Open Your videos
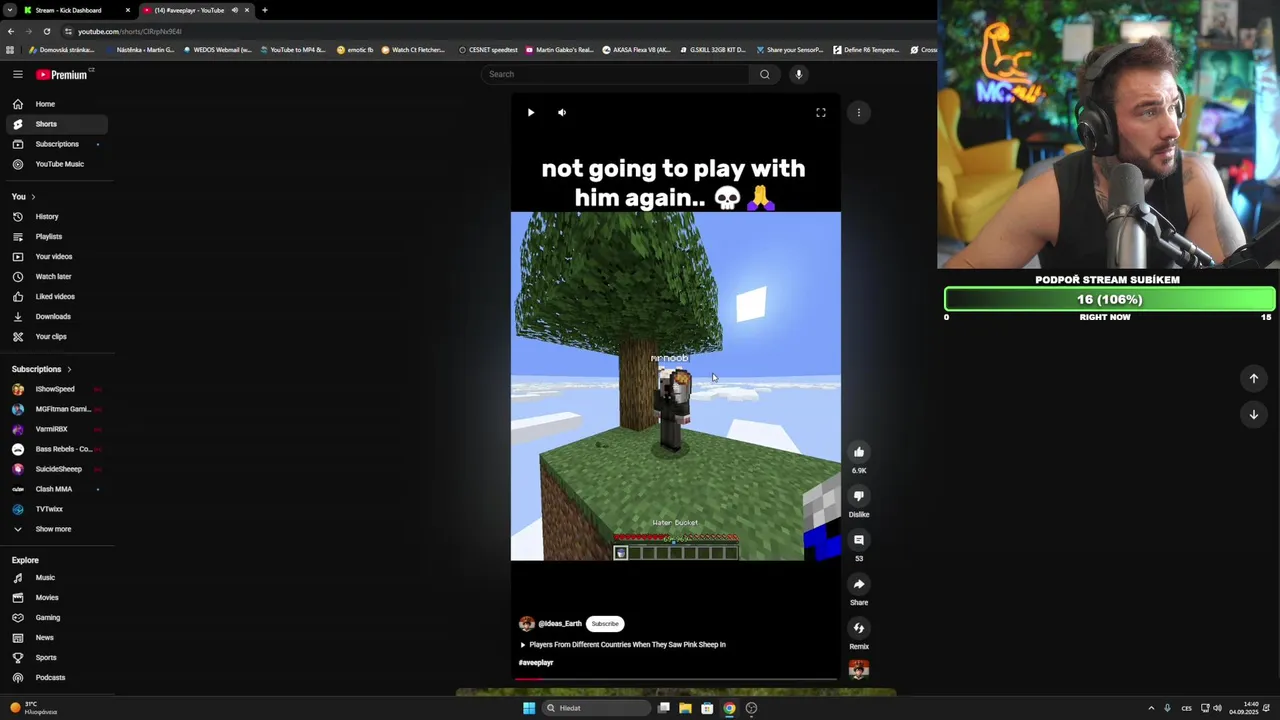Image resolution: width=1280 pixels, height=720 pixels. coord(55,257)
